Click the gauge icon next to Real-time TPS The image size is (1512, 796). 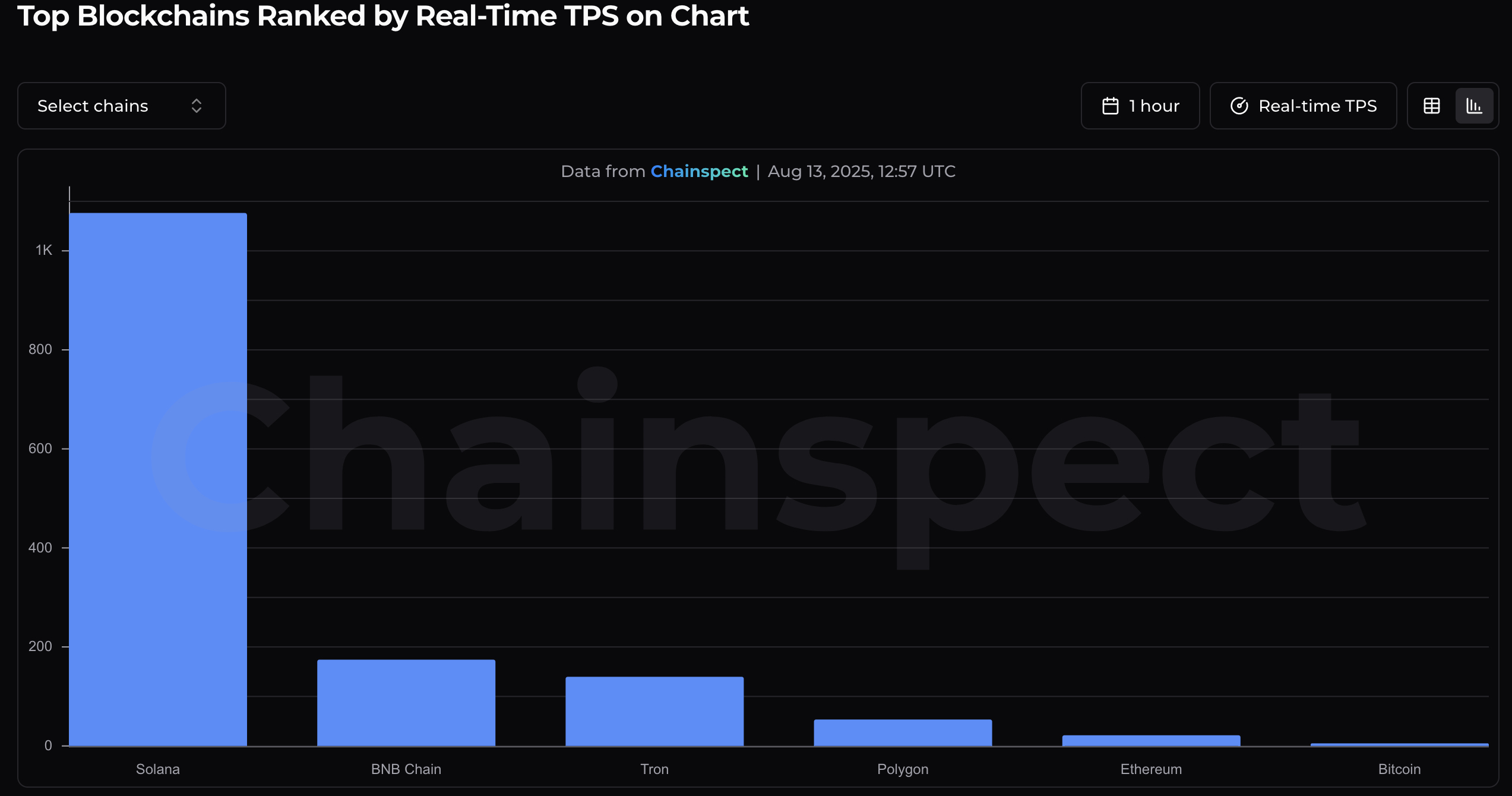pyautogui.click(x=1239, y=105)
